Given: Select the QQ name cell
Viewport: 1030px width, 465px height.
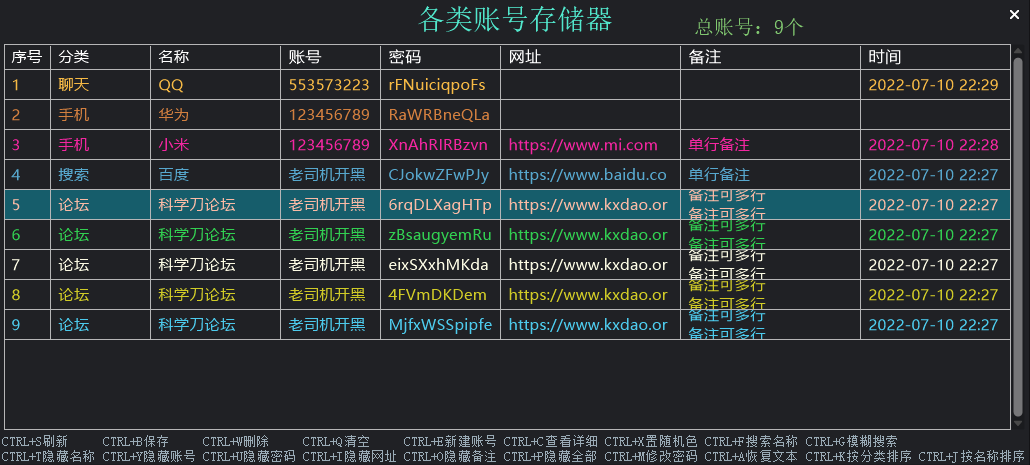Looking at the screenshot, I should click(215, 85).
